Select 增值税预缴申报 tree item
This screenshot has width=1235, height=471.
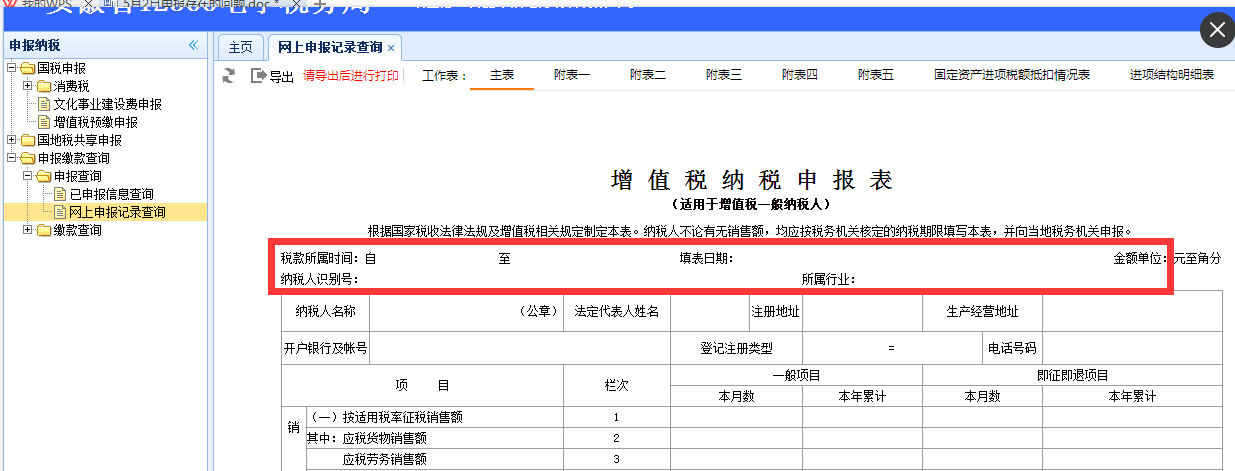coord(95,122)
